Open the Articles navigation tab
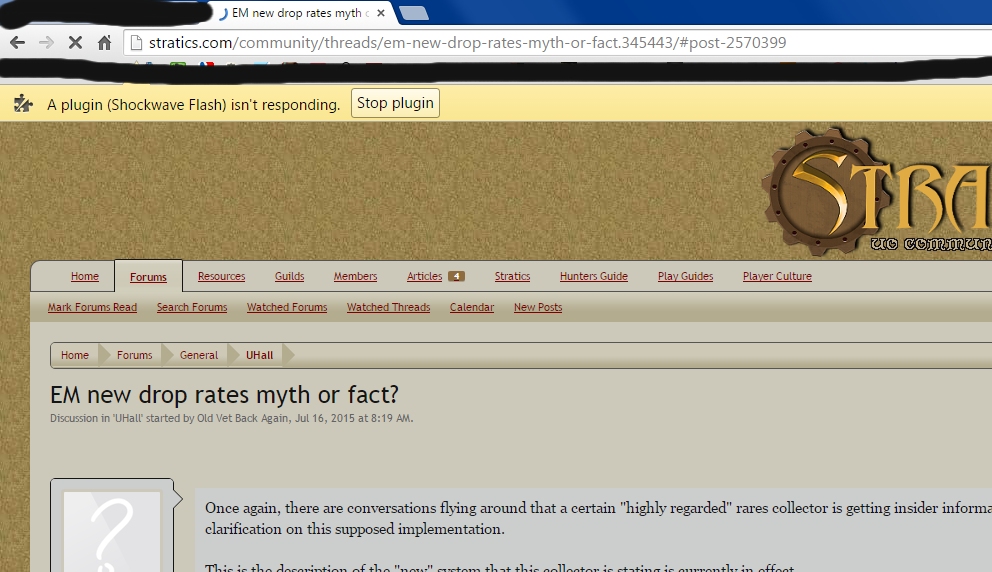The height and width of the screenshot is (572, 992). (425, 277)
